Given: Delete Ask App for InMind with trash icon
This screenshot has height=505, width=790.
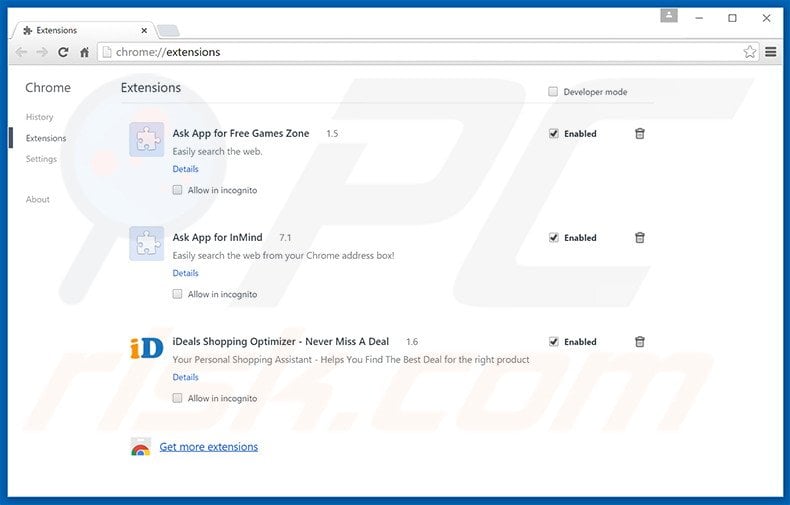Looking at the screenshot, I should coord(639,237).
